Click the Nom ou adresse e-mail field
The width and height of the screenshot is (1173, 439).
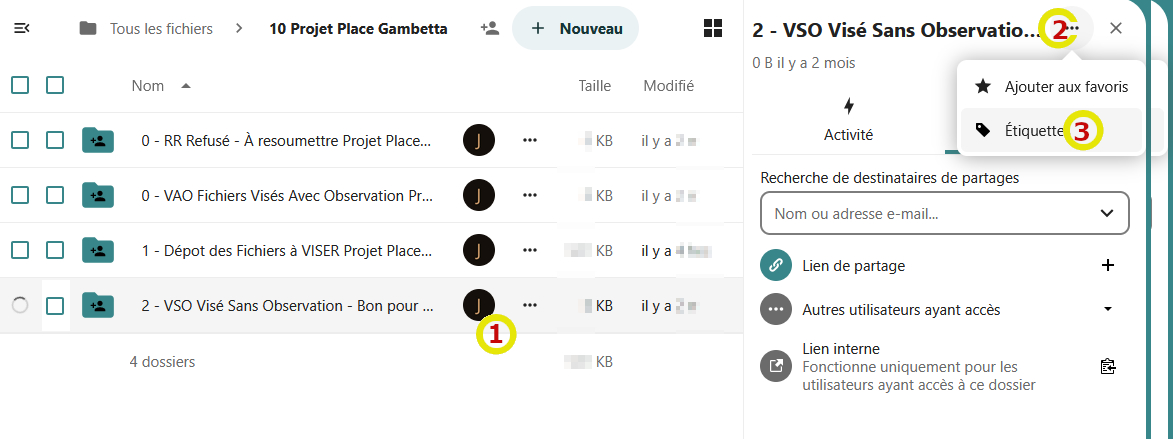[x=930, y=213]
